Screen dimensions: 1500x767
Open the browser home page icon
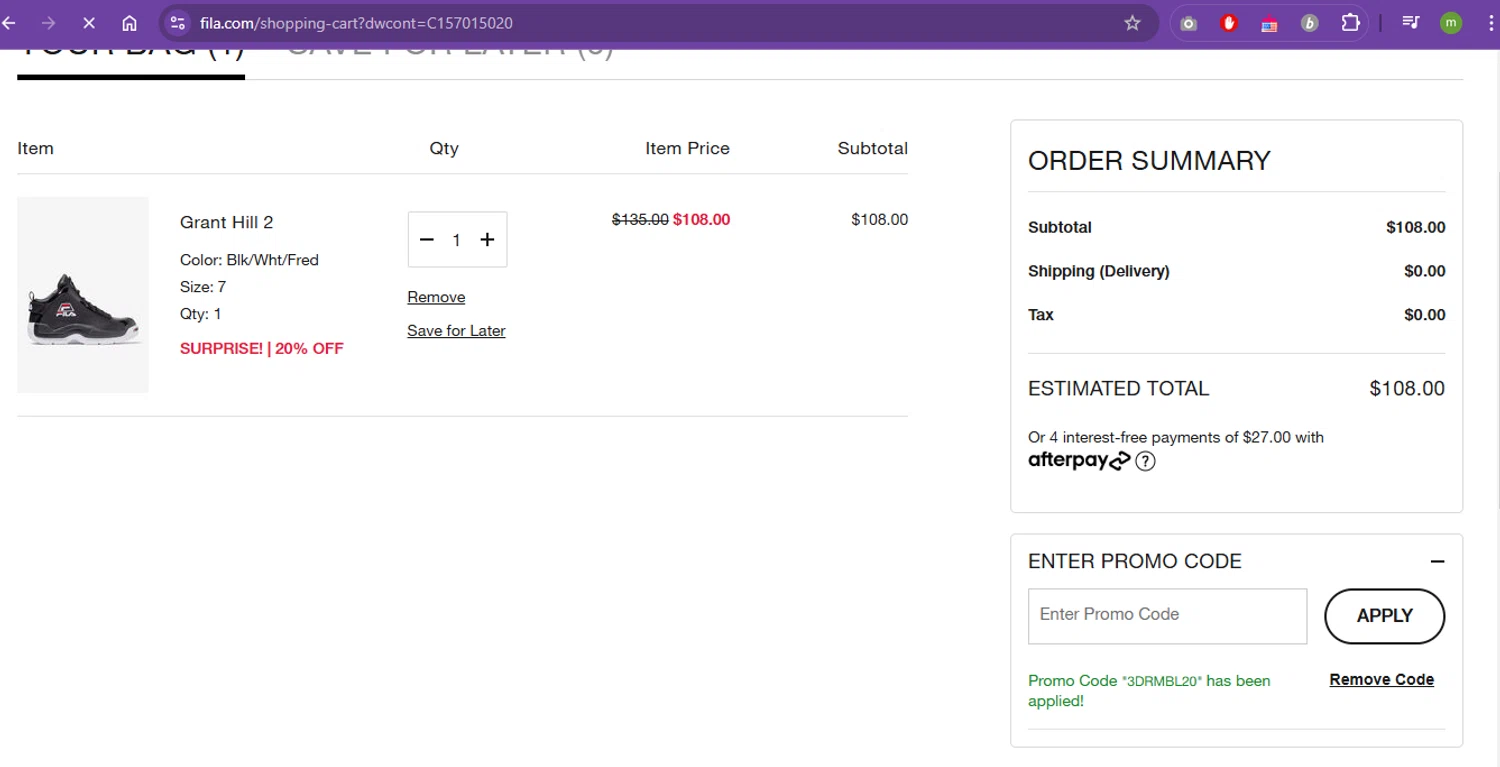pyautogui.click(x=129, y=23)
